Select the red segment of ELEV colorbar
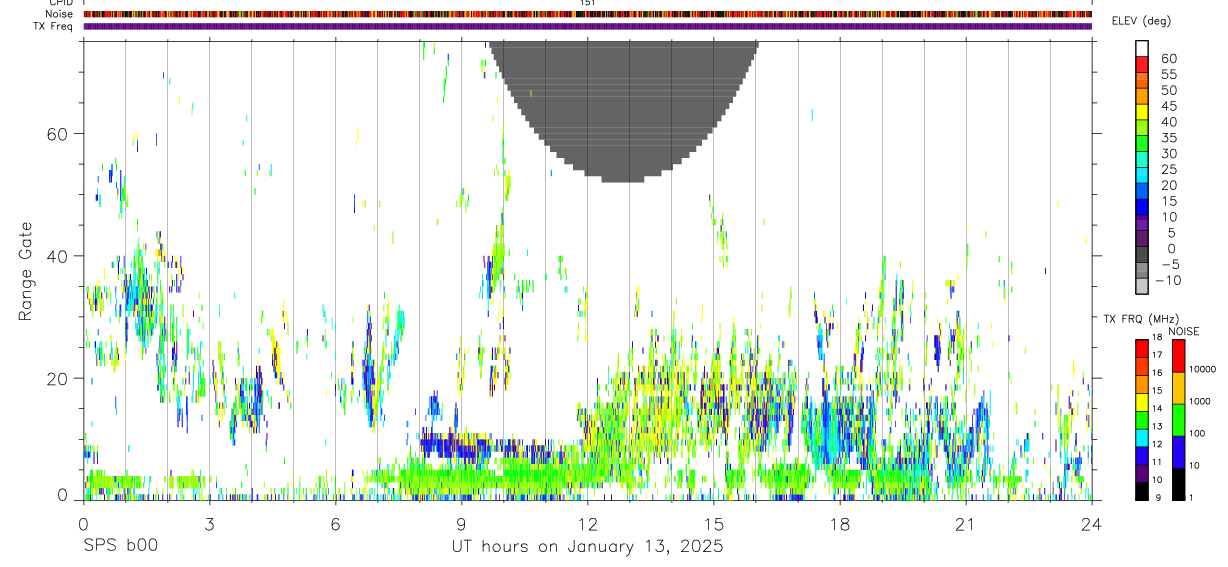The height and width of the screenshot is (567, 1228). pos(1143,64)
